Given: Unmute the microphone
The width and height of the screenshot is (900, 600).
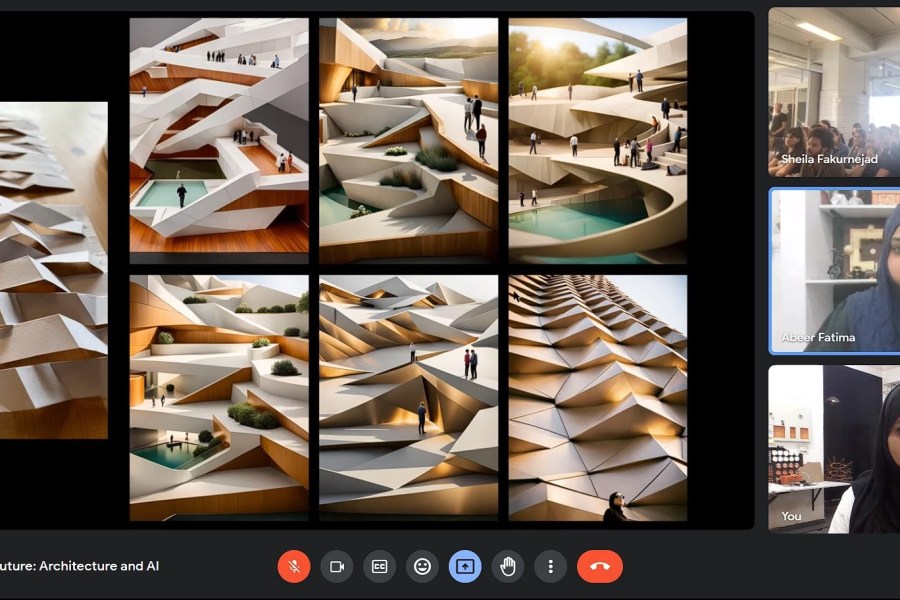Looking at the screenshot, I should point(293,566).
